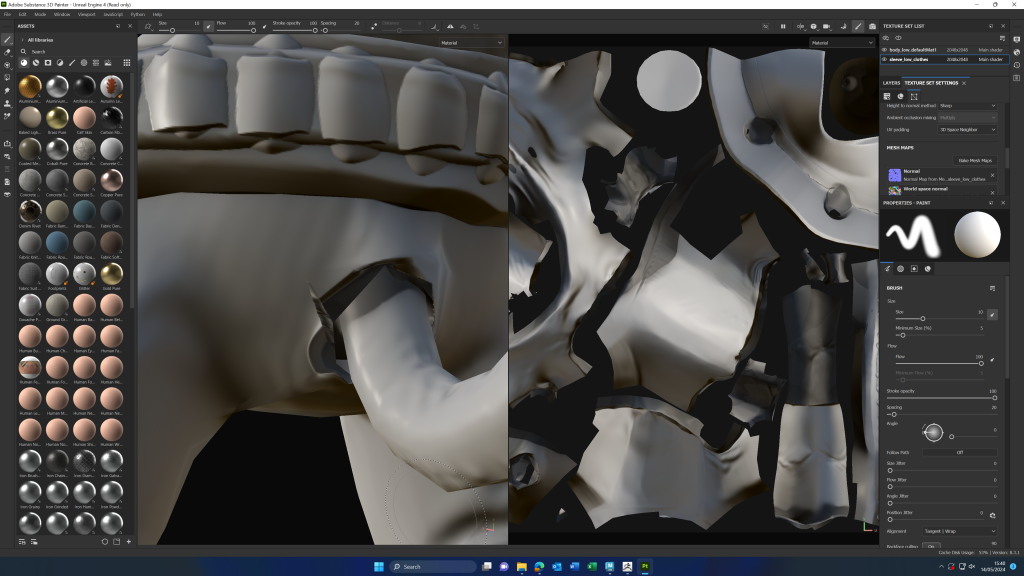
Task: Select the Smudge tool
Action: [7, 90]
